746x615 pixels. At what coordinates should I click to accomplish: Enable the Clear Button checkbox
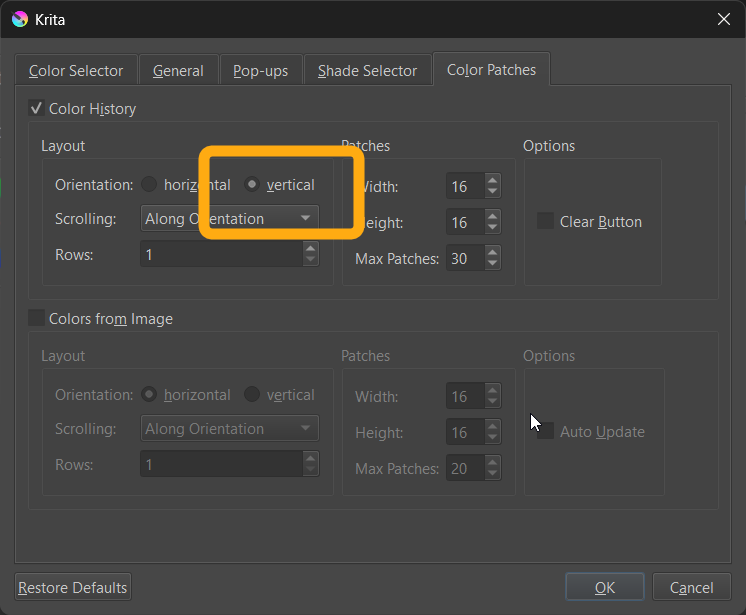coord(546,221)
